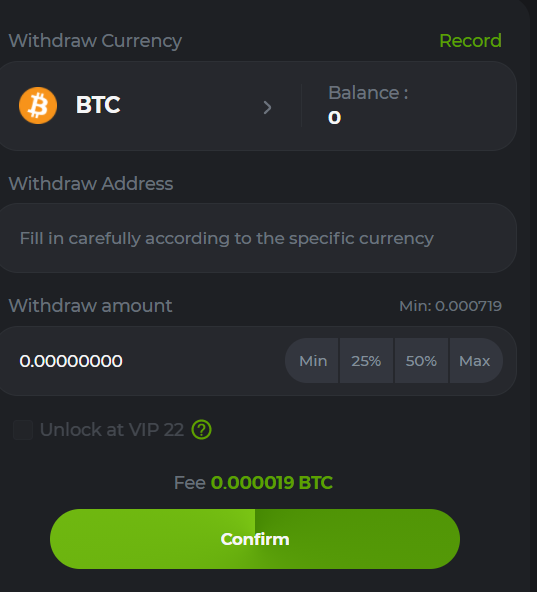Viewport: 537px width, 592px height.
Task: Focus the withdraw amount 0.00000000 field
Action: click(x=142, y=361)
